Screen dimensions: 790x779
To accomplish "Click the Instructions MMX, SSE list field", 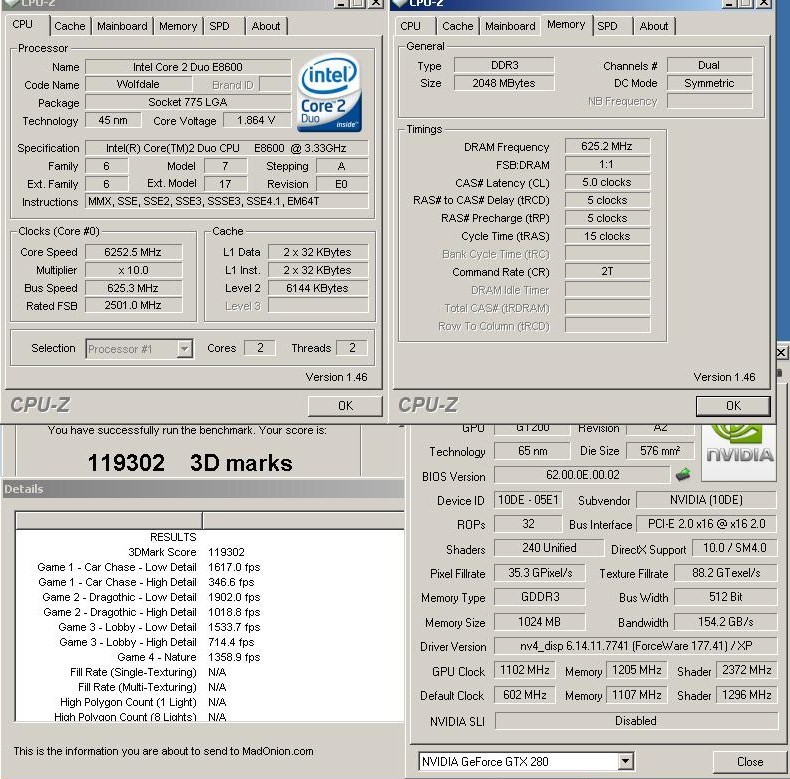I will click(x=226, y=202).
